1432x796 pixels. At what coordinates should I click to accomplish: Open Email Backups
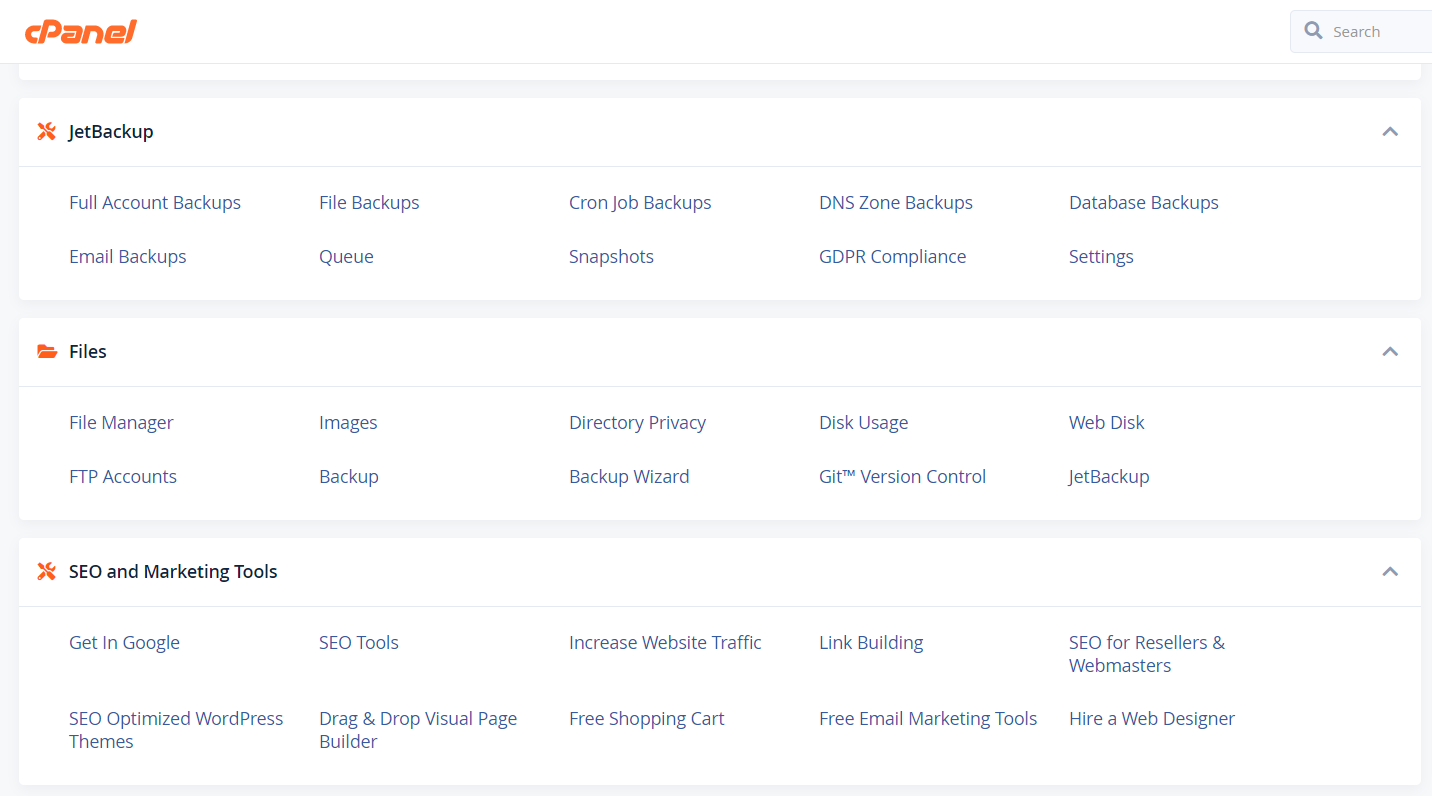[x=128, y=256]
